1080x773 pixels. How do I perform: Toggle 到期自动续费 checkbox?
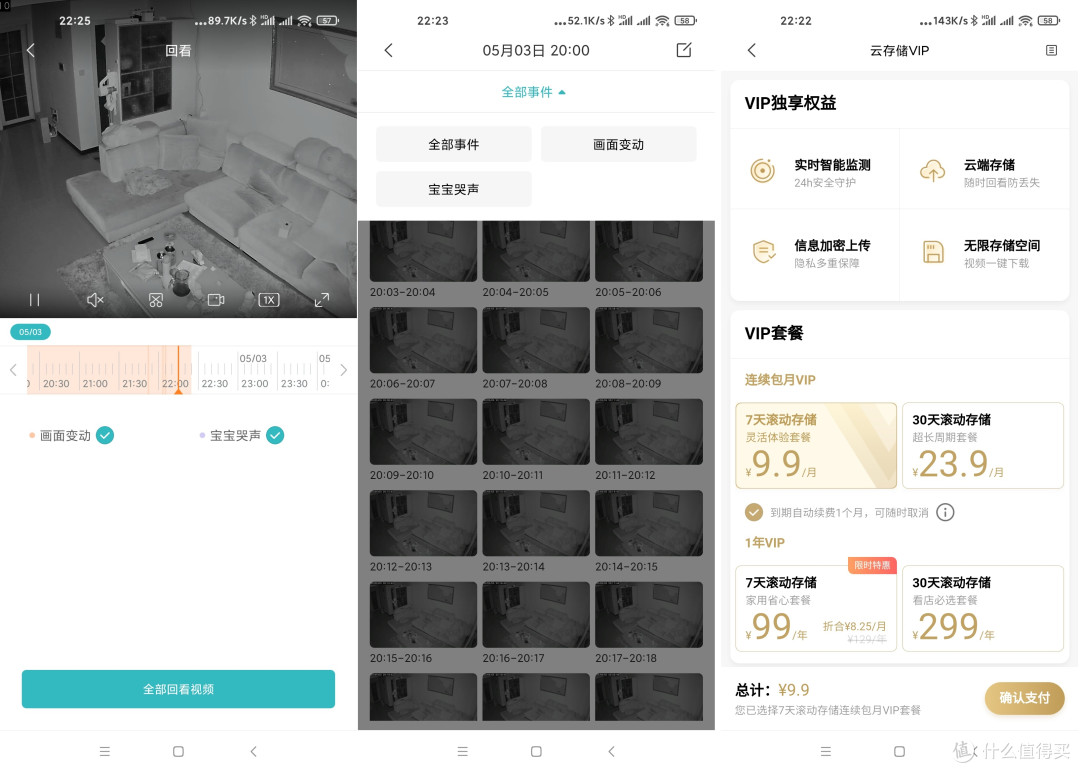754,513
